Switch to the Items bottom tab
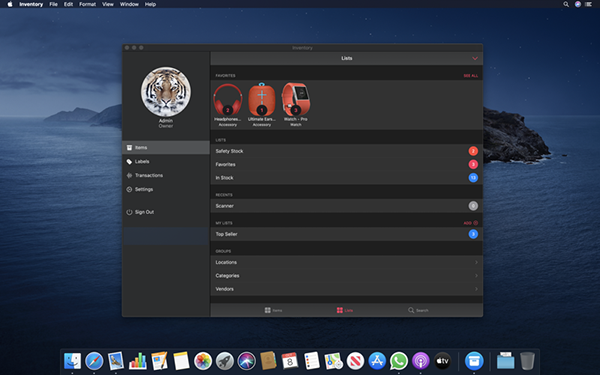 coord(274,310)
